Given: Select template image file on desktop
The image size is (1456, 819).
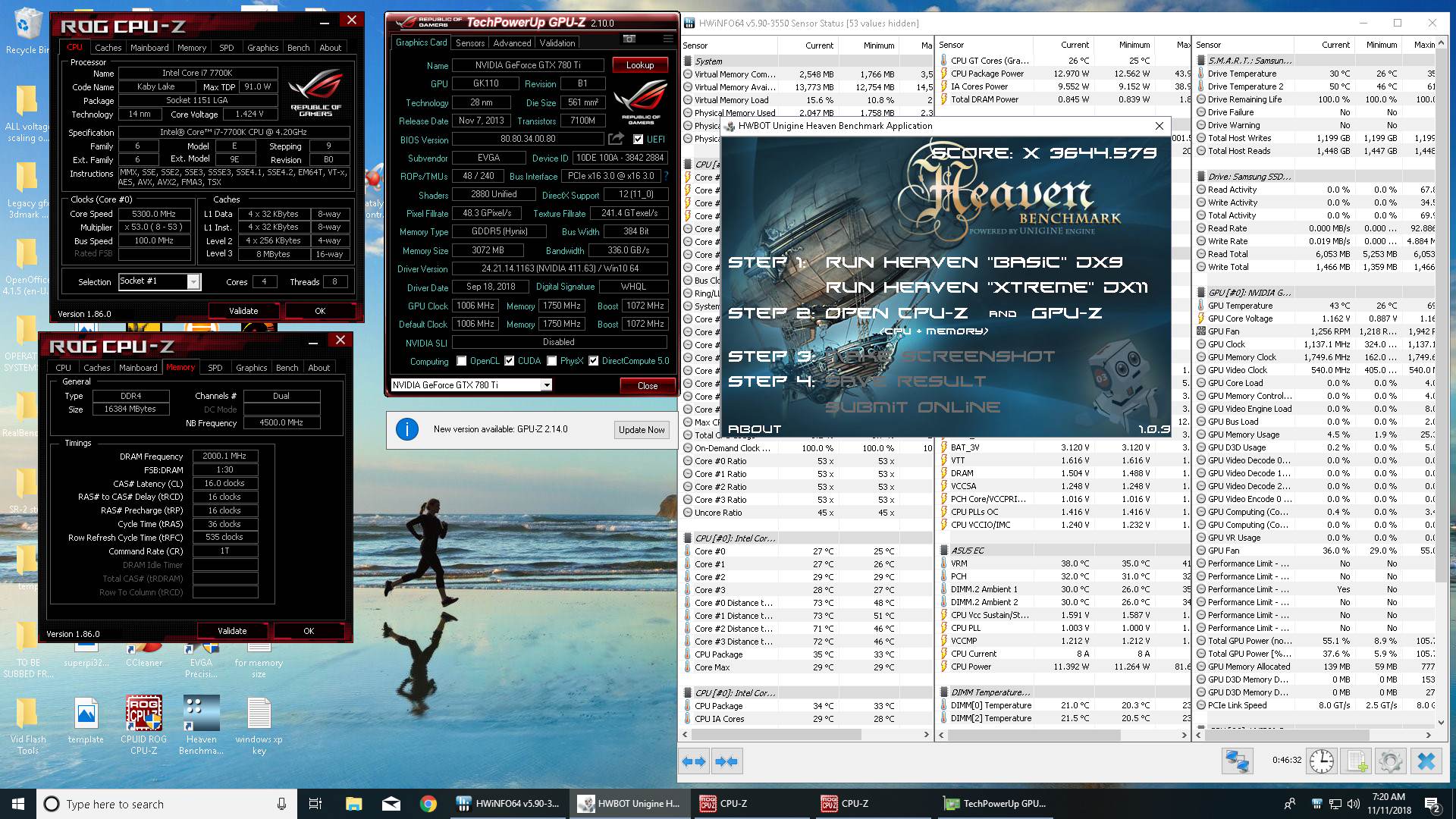Looking at the screenshot, I should (x=86, y=721).
